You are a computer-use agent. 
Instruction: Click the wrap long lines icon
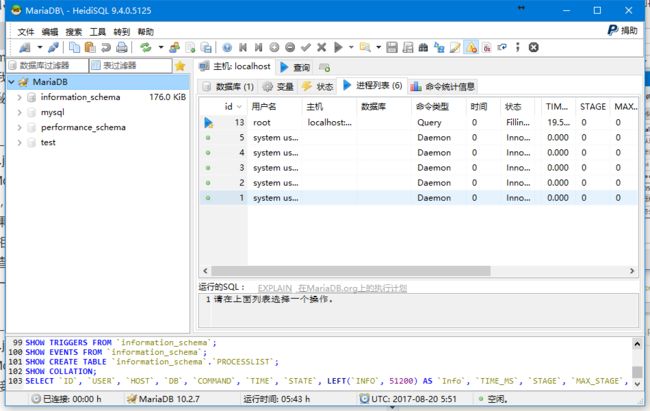(502, 47)
